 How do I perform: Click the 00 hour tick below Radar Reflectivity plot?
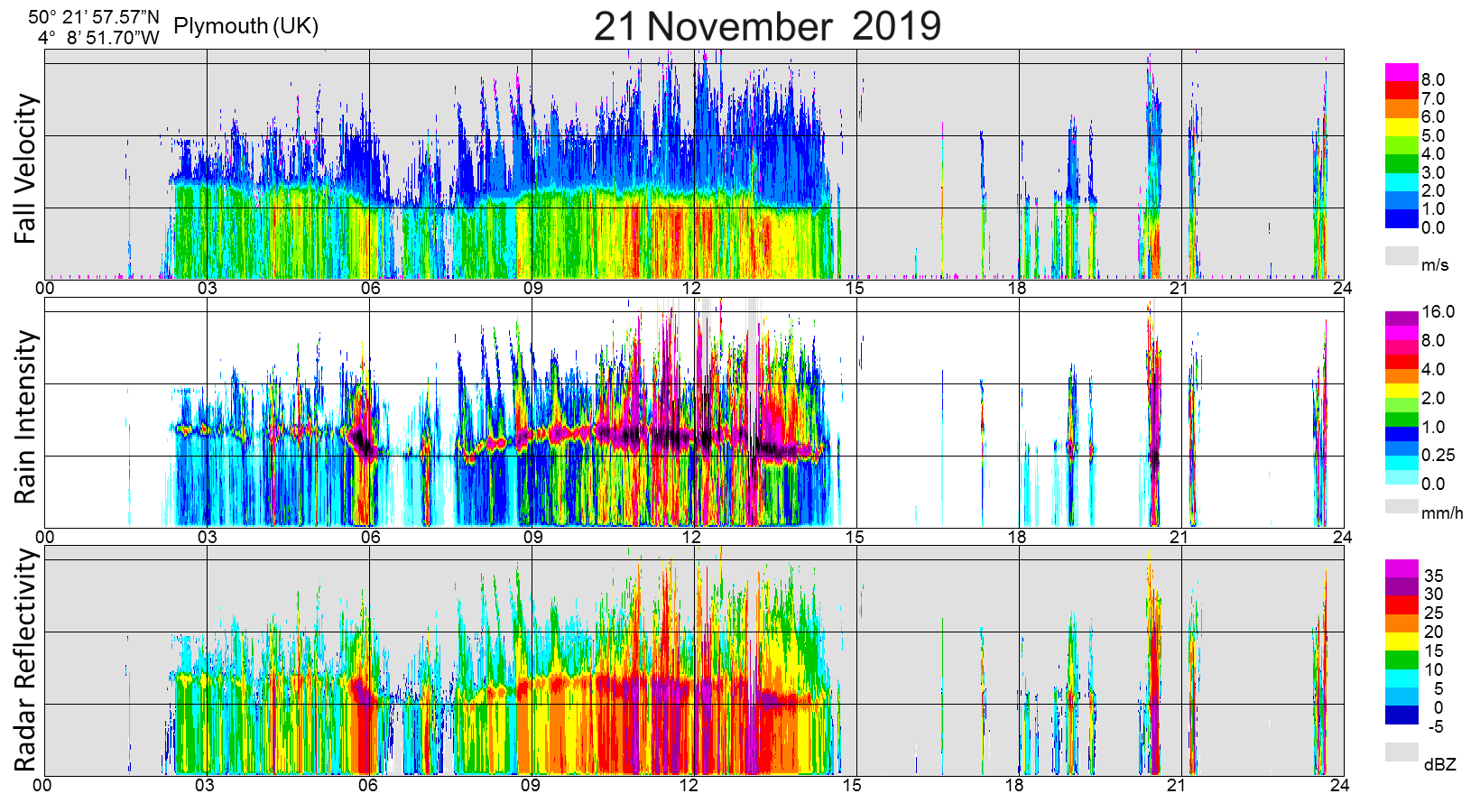click(42, 785)
